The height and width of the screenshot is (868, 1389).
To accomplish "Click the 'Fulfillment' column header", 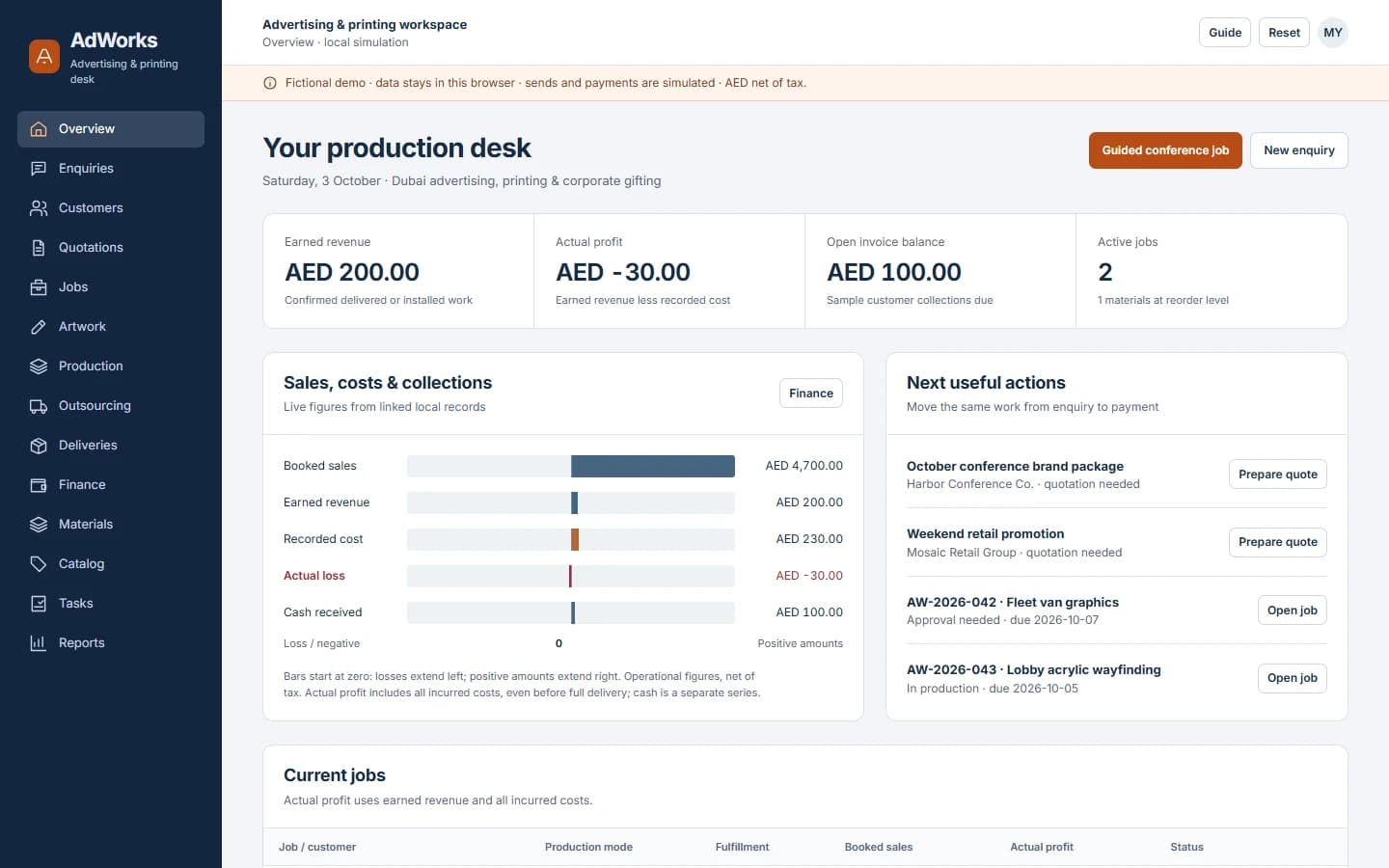I will [x=742, y=847].
